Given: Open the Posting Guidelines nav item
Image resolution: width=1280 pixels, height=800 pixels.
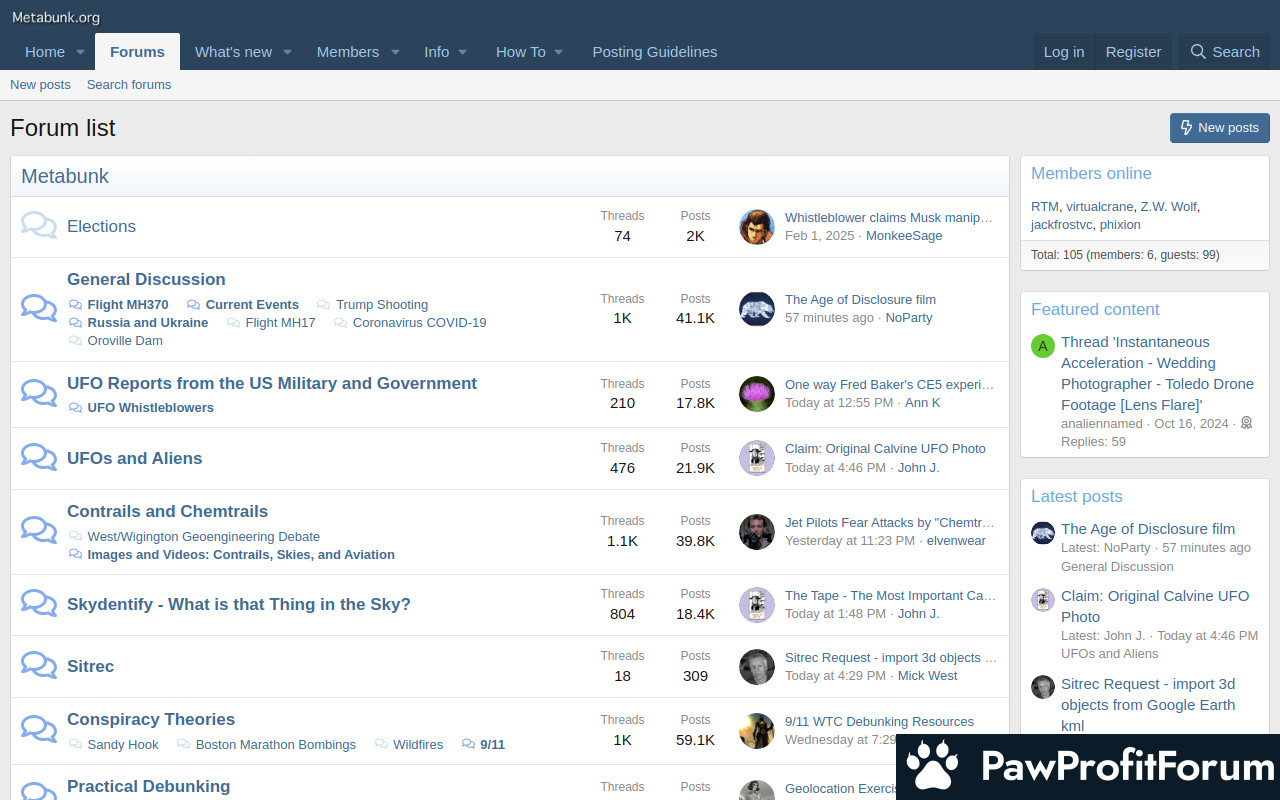Looking at the screenshot, I should point(655,52).
